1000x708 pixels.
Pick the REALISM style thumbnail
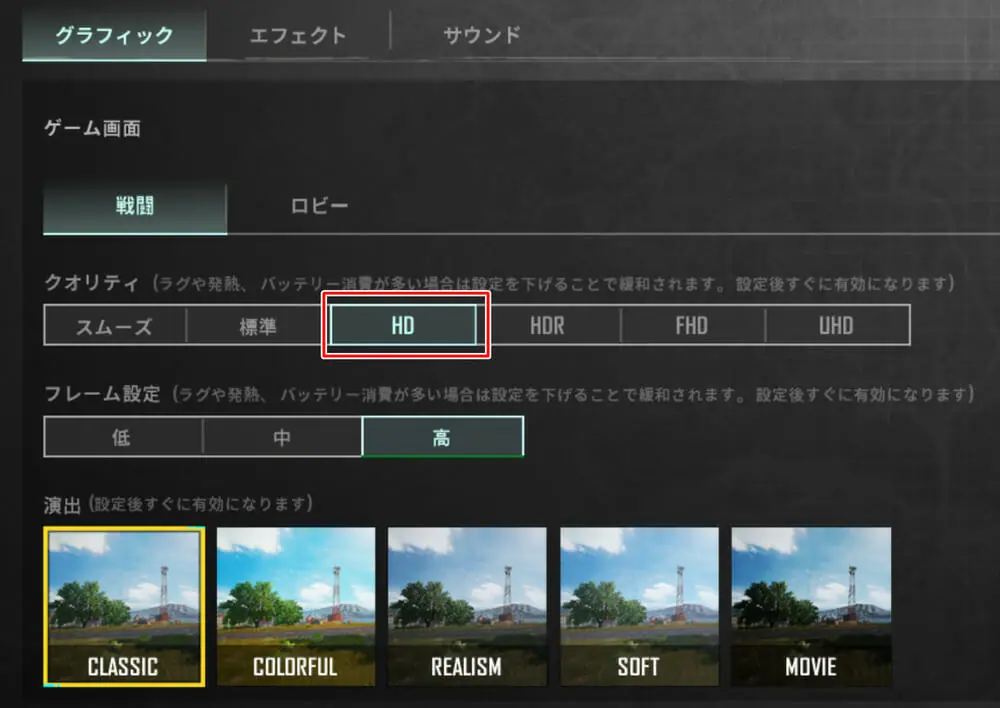(467, 607)
